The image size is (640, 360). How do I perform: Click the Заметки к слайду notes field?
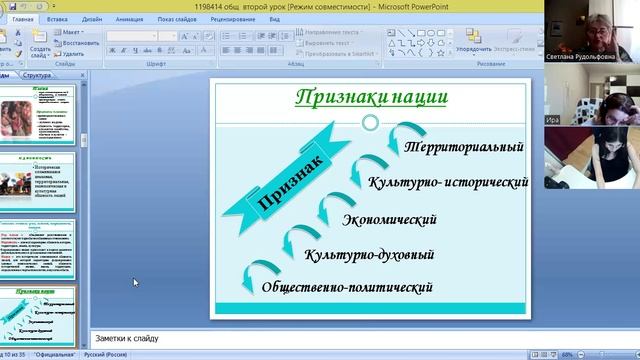click(364, 338)
